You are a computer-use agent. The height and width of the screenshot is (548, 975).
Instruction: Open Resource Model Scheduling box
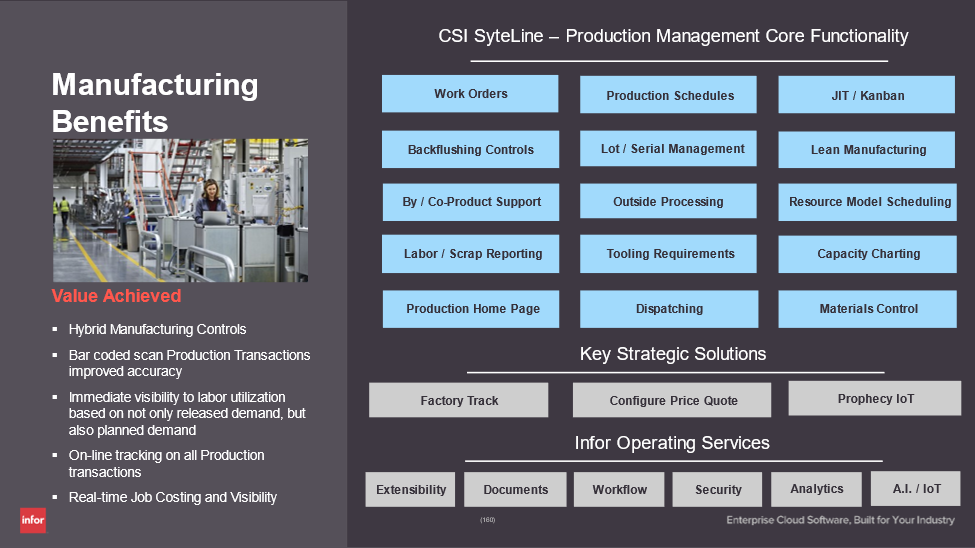pyautogui.click(x=867, y=202)
